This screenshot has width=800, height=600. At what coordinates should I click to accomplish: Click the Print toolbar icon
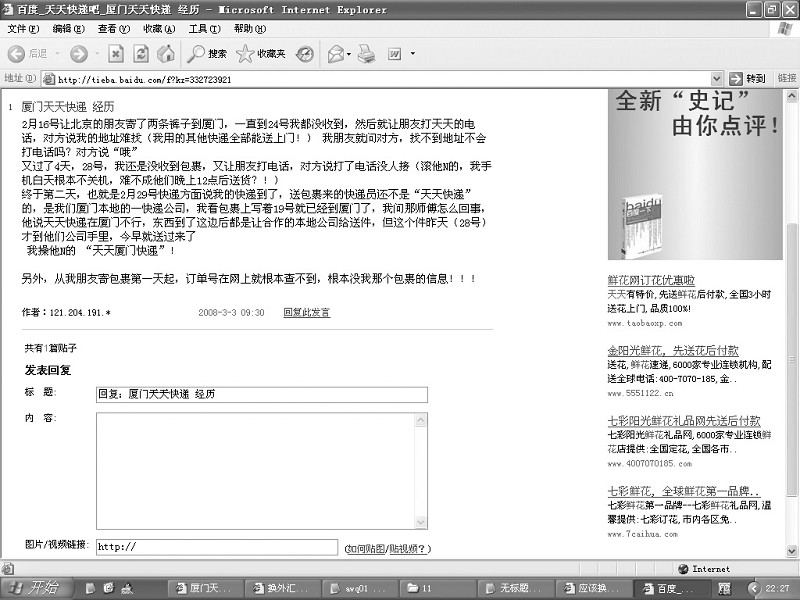pyautogui.click(x=366, y=53)
